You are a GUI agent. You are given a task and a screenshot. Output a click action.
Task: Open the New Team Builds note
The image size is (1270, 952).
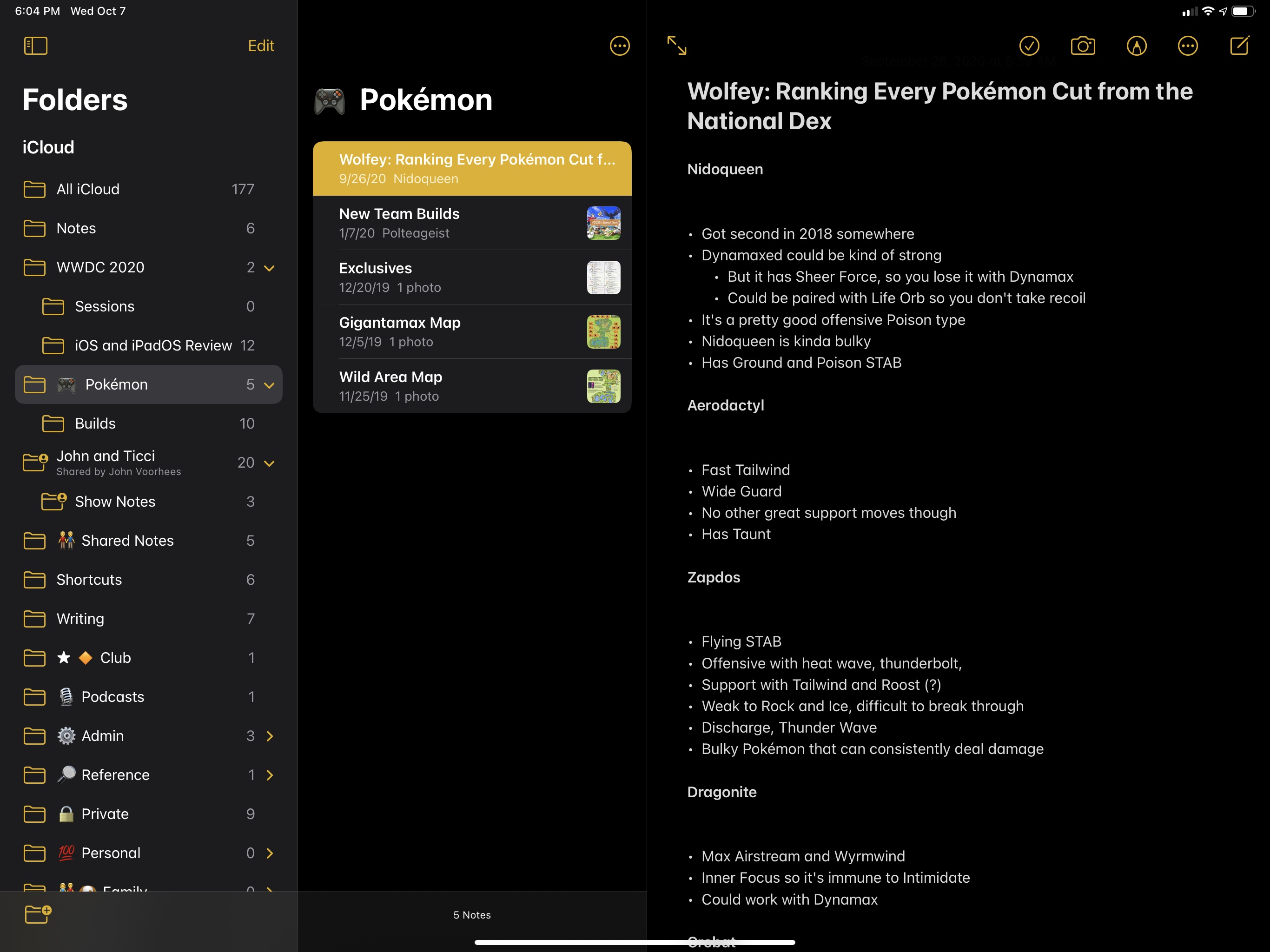point(472,223)
